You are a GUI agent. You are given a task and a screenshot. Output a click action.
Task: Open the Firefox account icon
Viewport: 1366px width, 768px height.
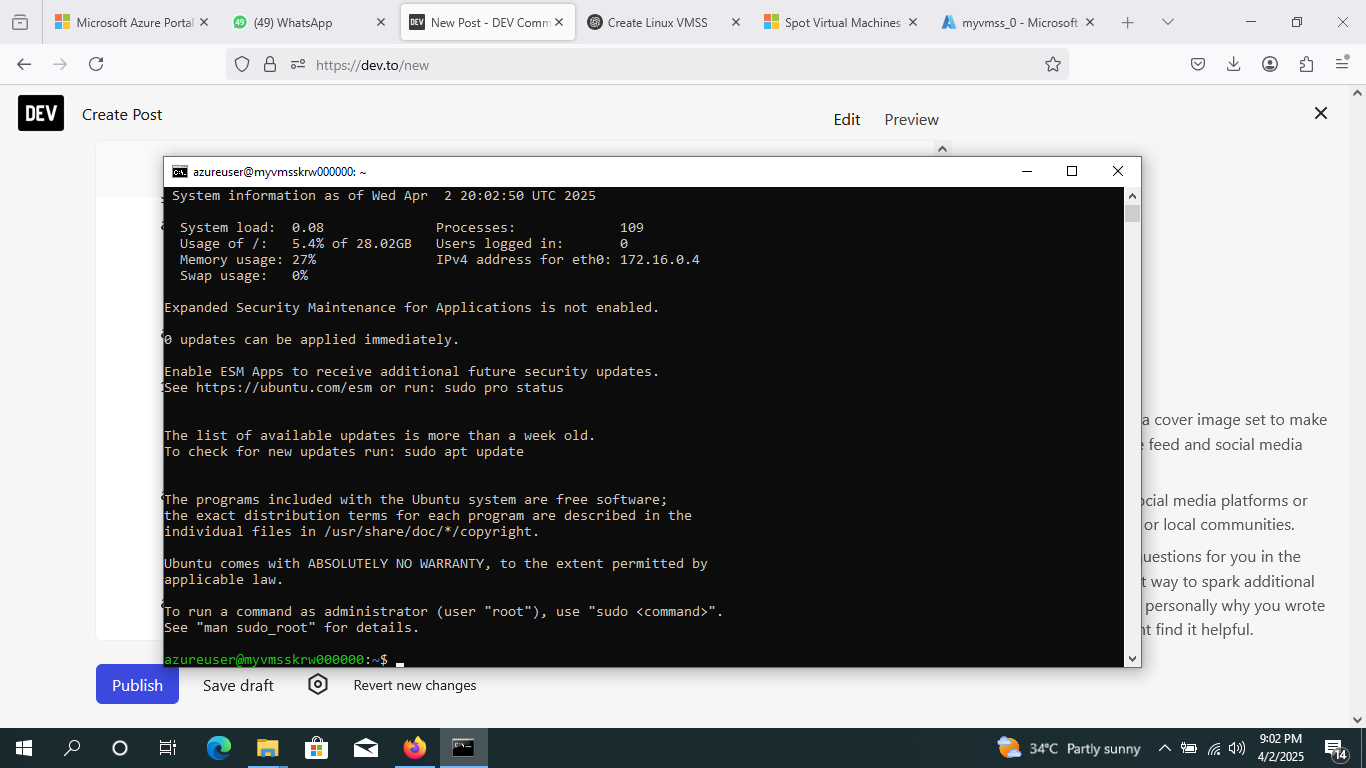point(1270,64)
